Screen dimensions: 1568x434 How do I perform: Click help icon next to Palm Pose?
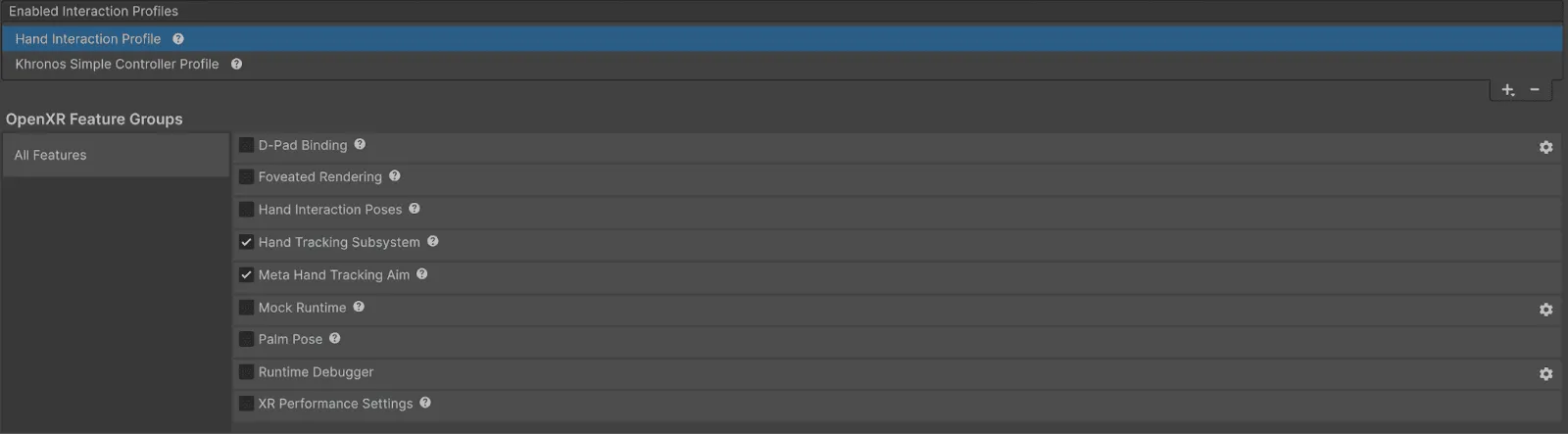[x=335, y=339]
